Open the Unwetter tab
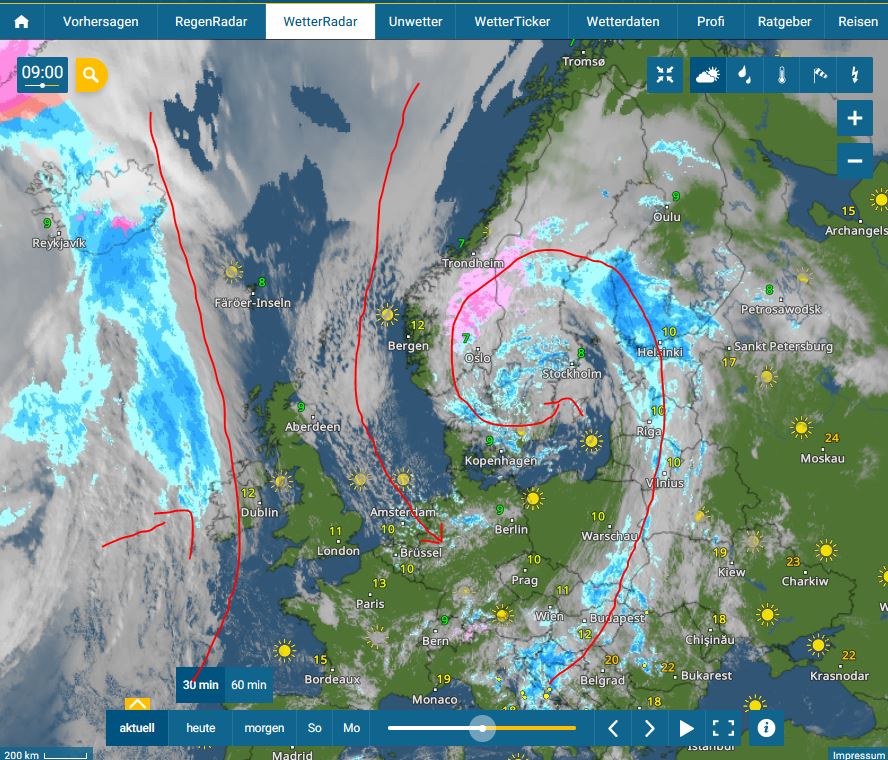This screenshot has height=760, width=888. (x=415, y=21)
